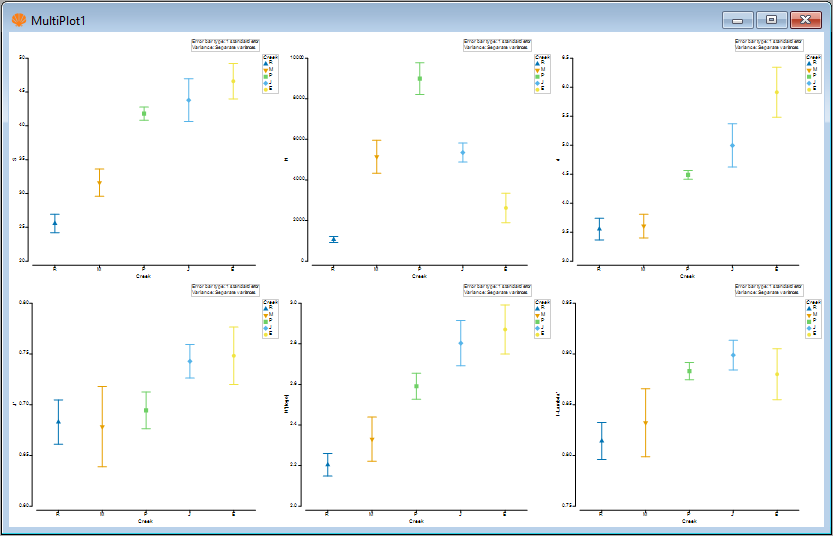Viewport: 833px width, 536px height.
Task: Select blue R triangle in top-middle 10000-scale plot
Action: click(x=334, y=240)
